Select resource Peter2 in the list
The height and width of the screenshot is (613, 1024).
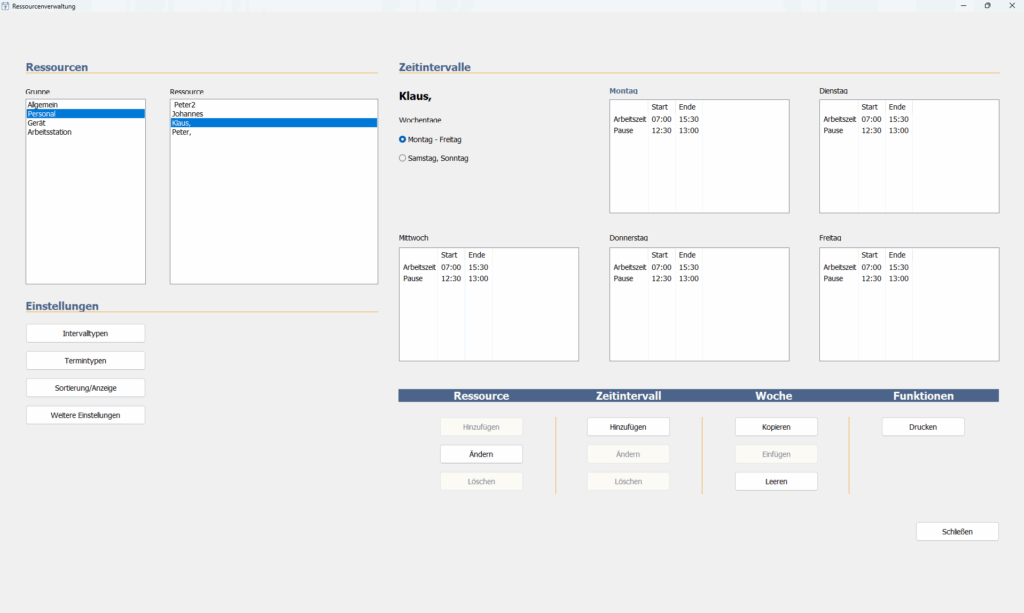pos(184,105)
